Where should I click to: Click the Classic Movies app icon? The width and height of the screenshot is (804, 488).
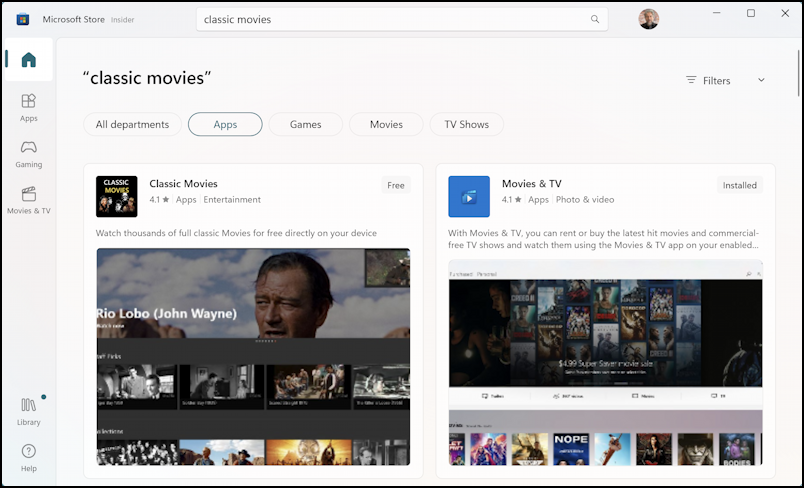pyautogui.click(x=116, y=196)
